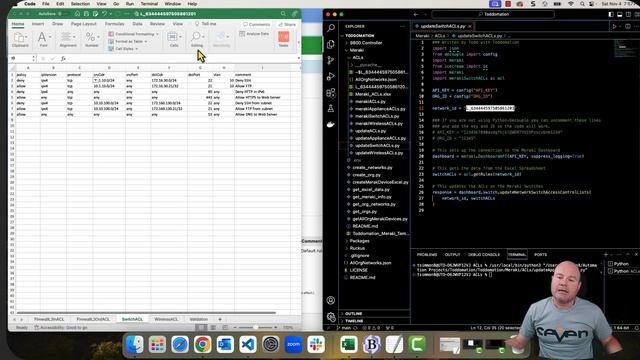Expand the 9800 Controller folder
Screen dimensions: 640x360
pyautogui.click(x=366, y=43)
